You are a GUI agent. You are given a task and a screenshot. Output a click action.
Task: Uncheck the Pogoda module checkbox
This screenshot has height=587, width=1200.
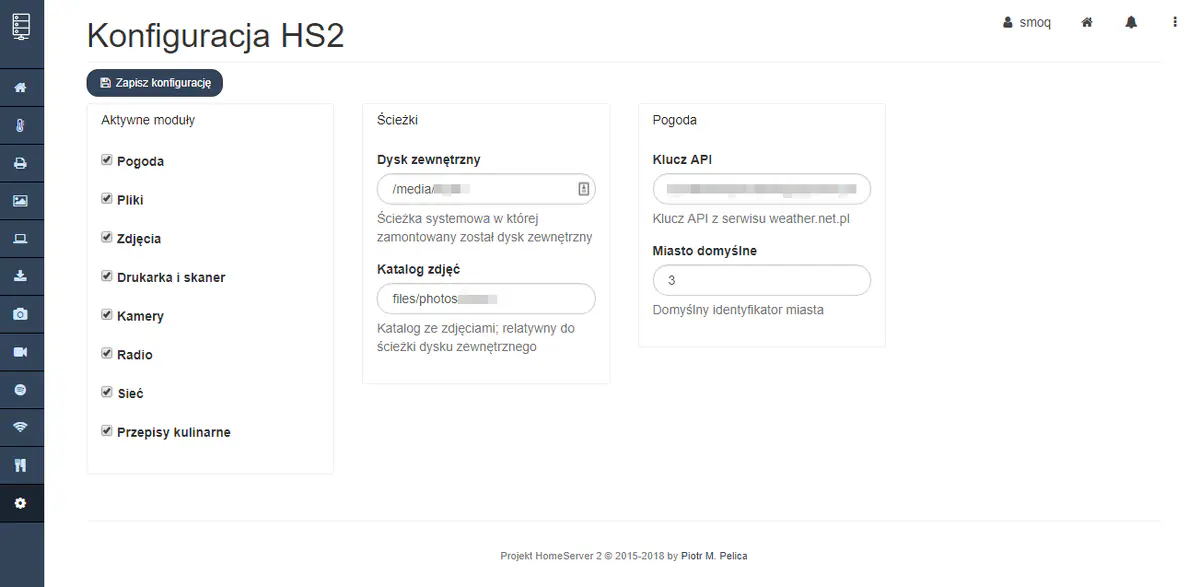tap(107, 160)
